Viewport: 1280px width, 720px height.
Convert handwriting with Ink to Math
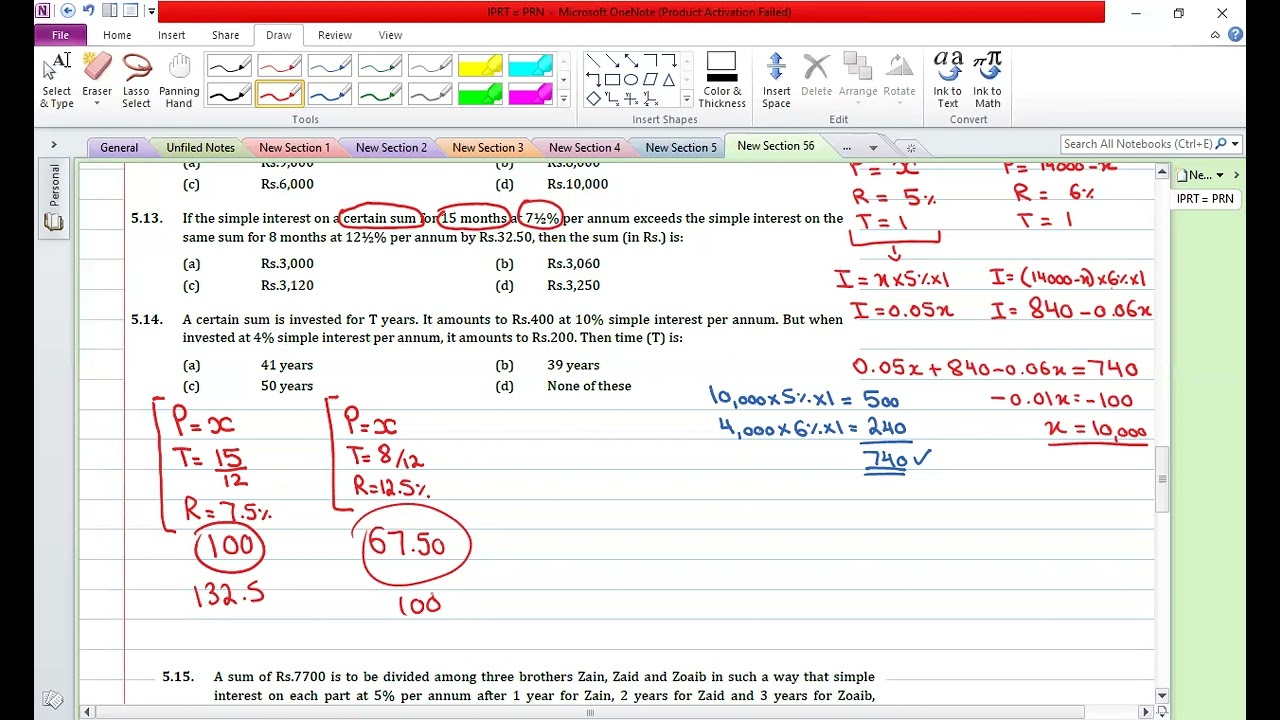987,80
